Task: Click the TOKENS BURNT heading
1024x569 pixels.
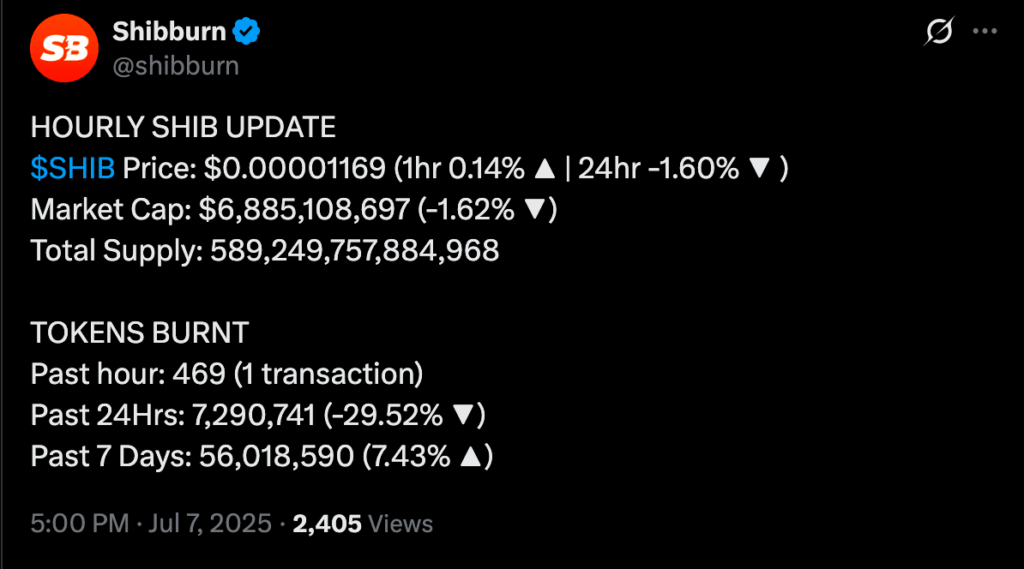Action: point(140,333)
